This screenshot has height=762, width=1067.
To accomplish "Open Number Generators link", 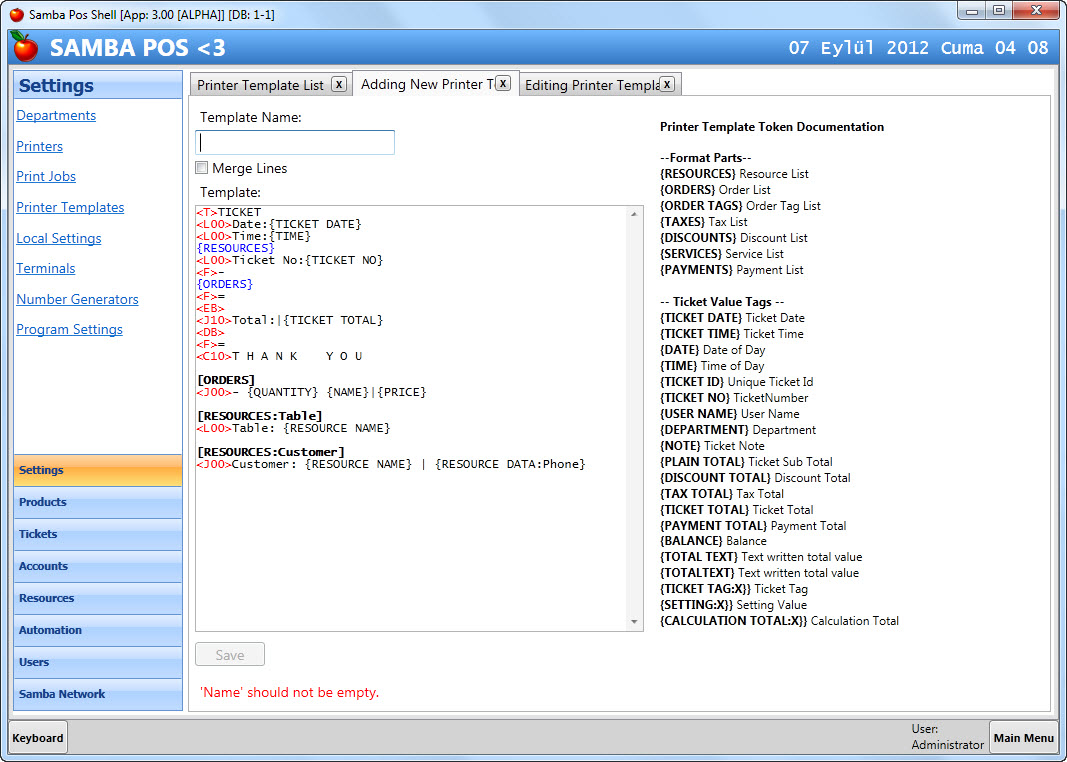I will [77, 299].
